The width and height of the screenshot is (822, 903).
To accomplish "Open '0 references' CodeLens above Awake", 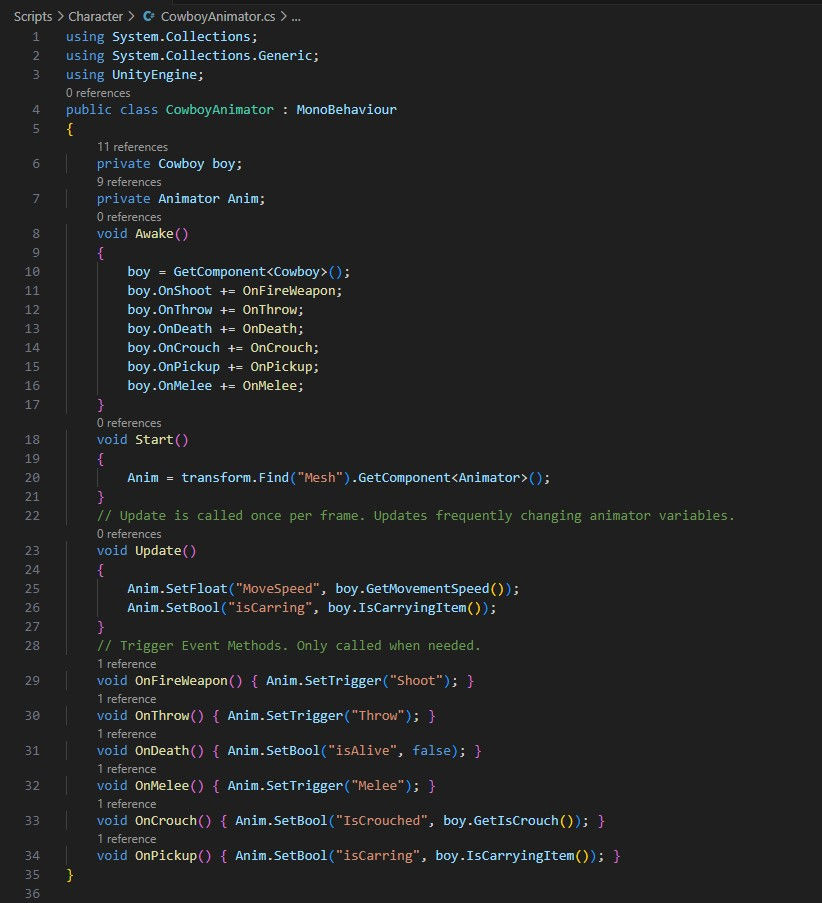I will 129,217.
